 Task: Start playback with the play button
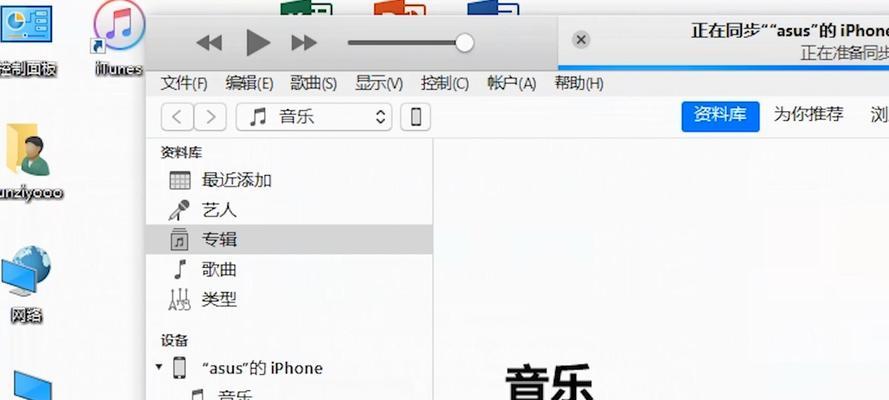point(258,42)
